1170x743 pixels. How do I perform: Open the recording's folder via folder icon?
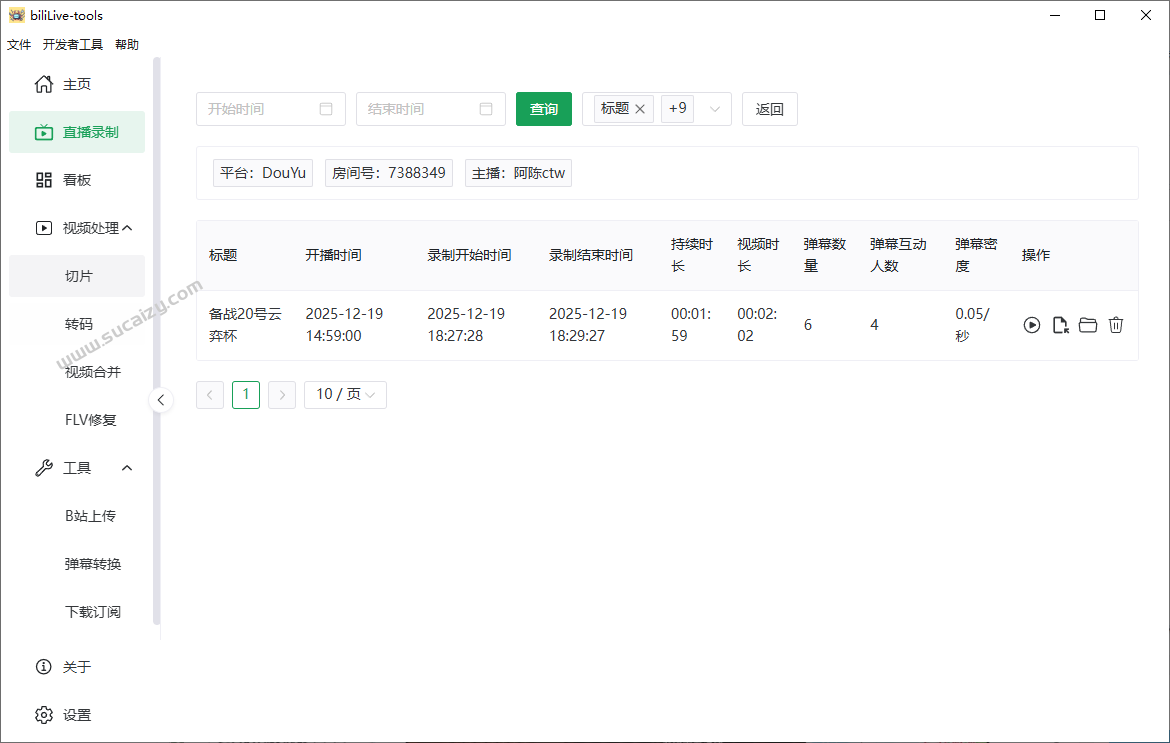point(1088,324)
